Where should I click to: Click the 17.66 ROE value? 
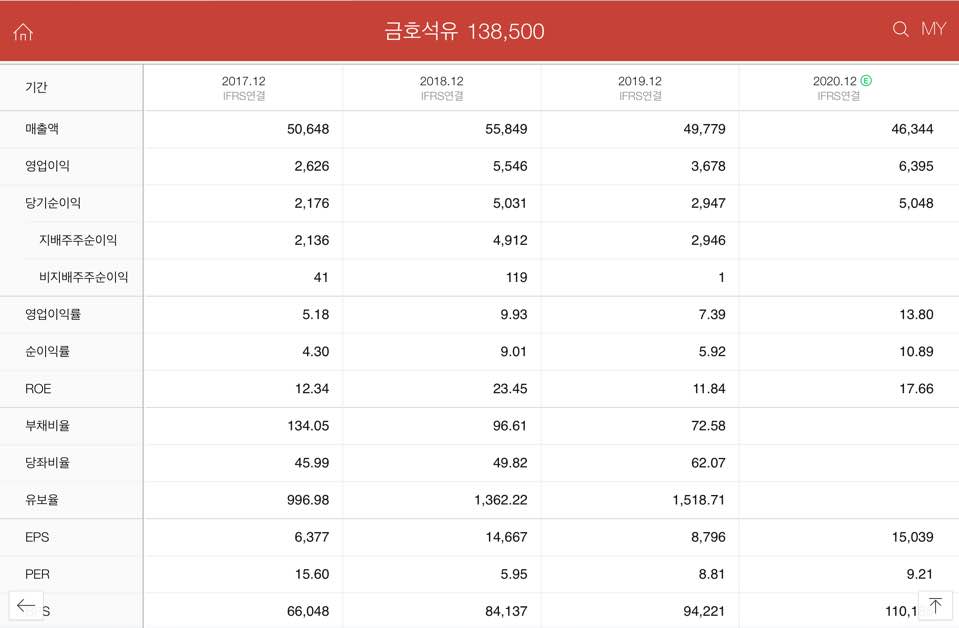pyautogui.click(x=916, y=389)
